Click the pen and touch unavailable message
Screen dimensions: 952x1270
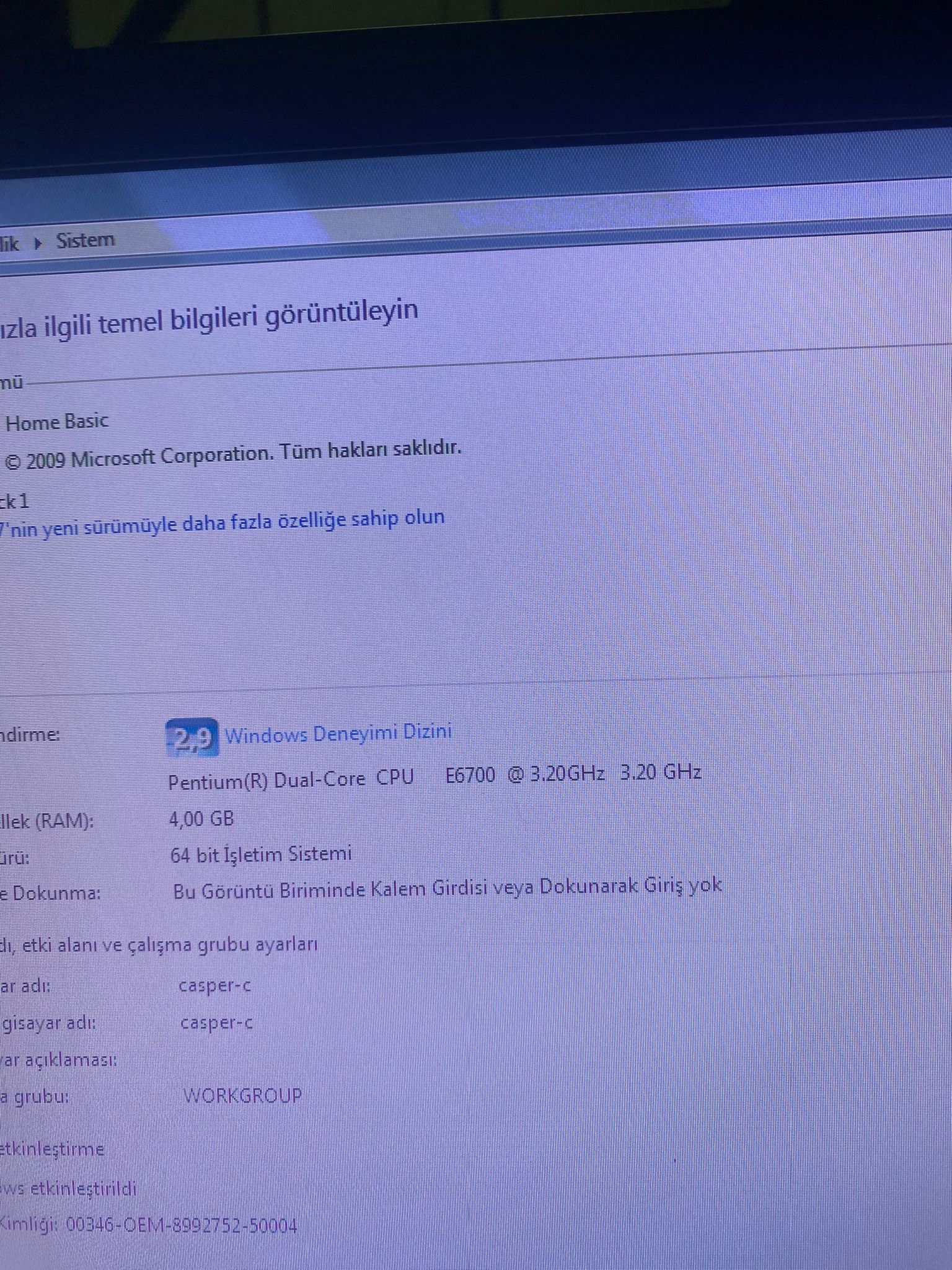coord(447,888)
